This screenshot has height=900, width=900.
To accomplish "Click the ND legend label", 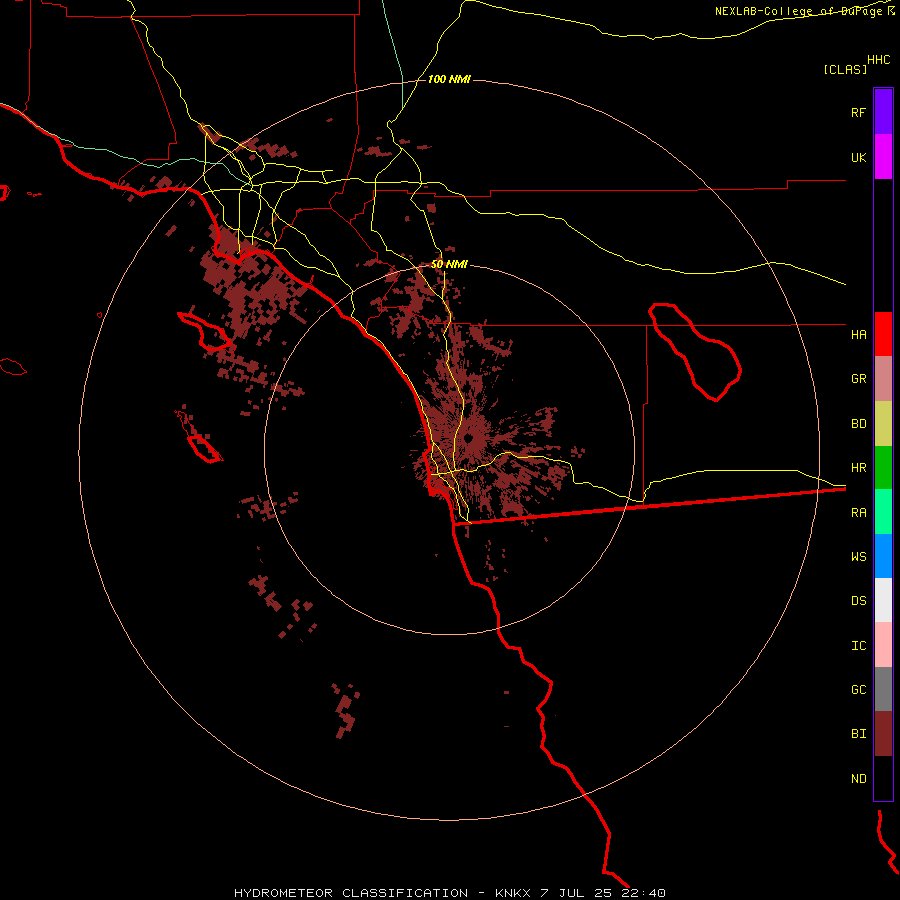I will 858,779.
